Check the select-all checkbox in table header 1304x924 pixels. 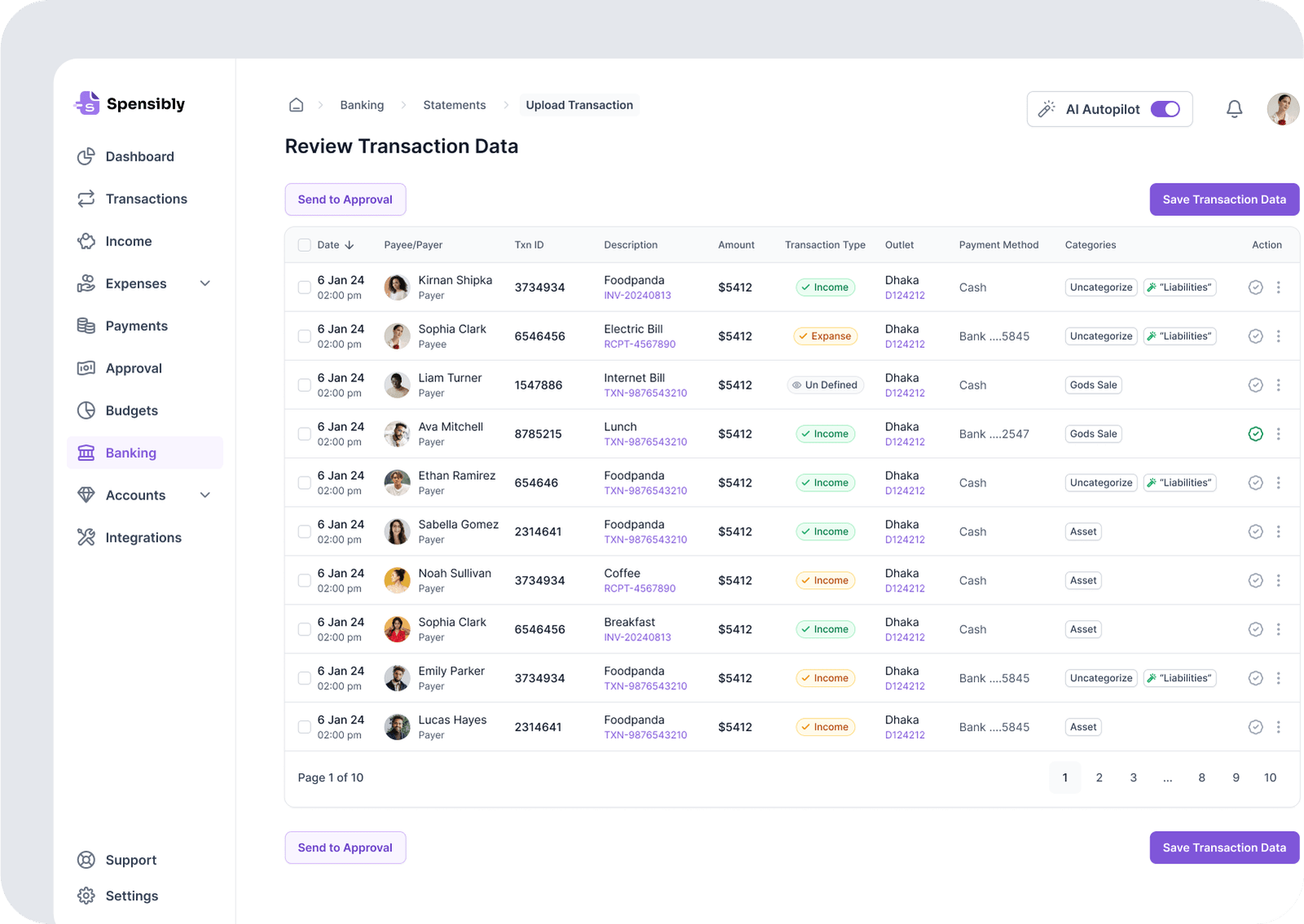[x=304, y=245]
